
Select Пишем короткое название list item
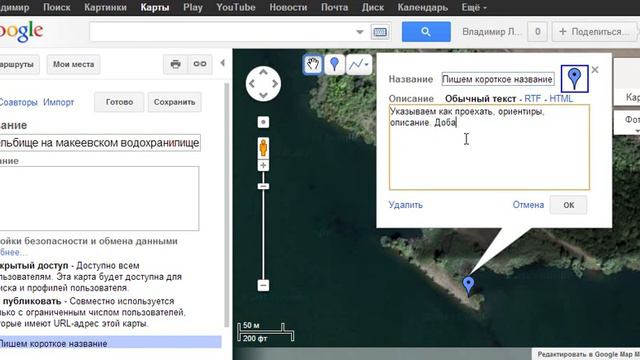coord(111,343)
